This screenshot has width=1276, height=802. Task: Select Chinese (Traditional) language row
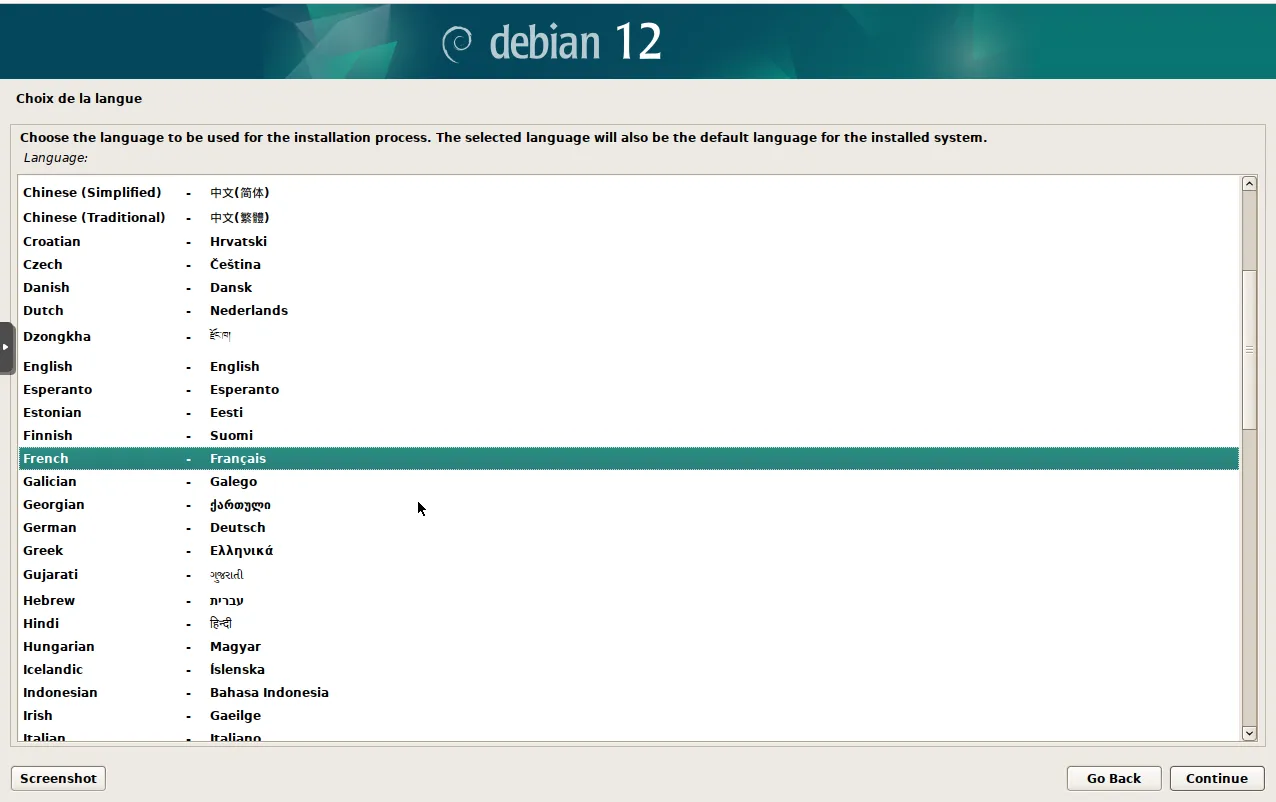click(x=629, y=217)
